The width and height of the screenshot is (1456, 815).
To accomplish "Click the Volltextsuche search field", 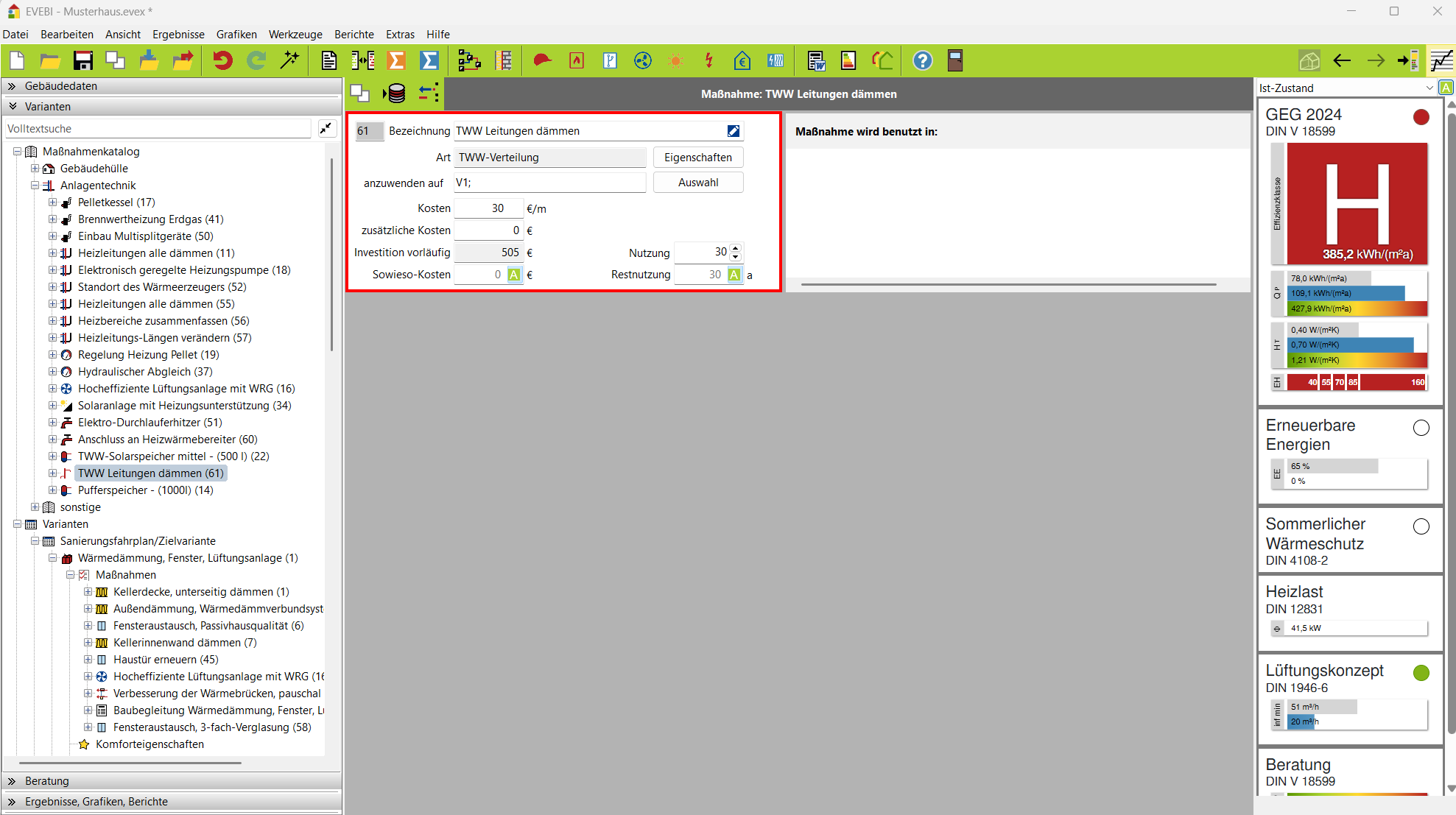I will (158, 129).
